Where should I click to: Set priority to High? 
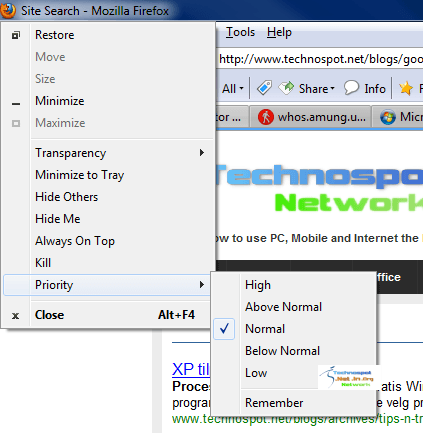click(293, 285)
